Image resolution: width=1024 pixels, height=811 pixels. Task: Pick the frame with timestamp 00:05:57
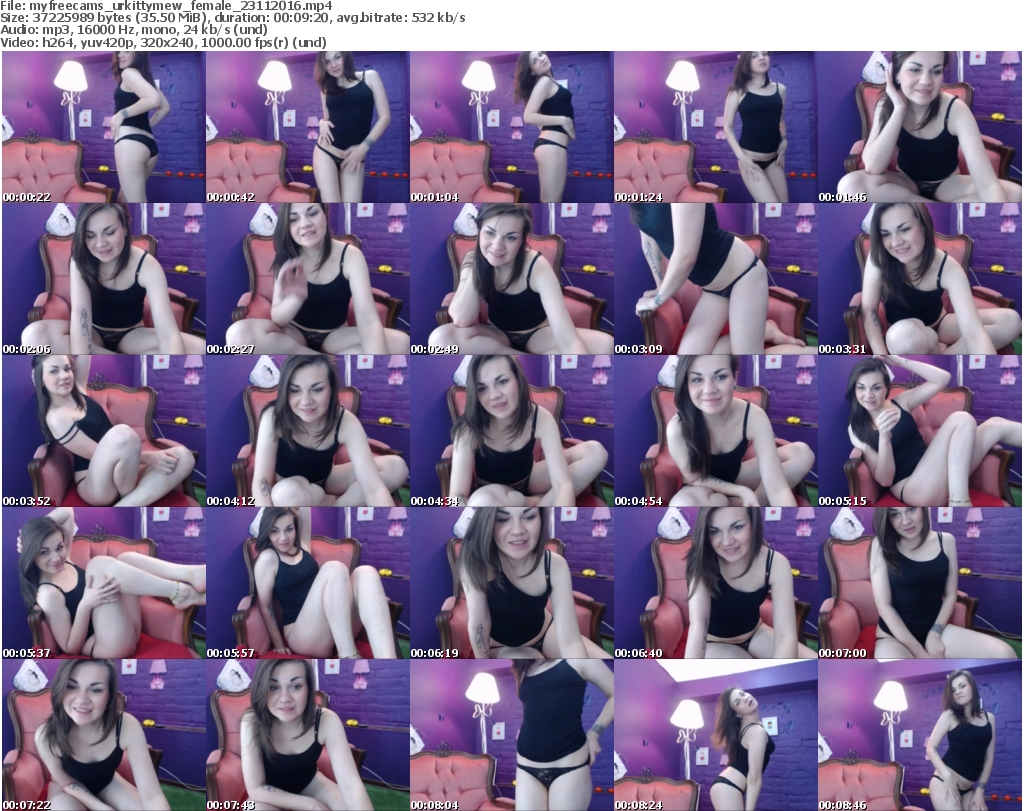point(308,583)
